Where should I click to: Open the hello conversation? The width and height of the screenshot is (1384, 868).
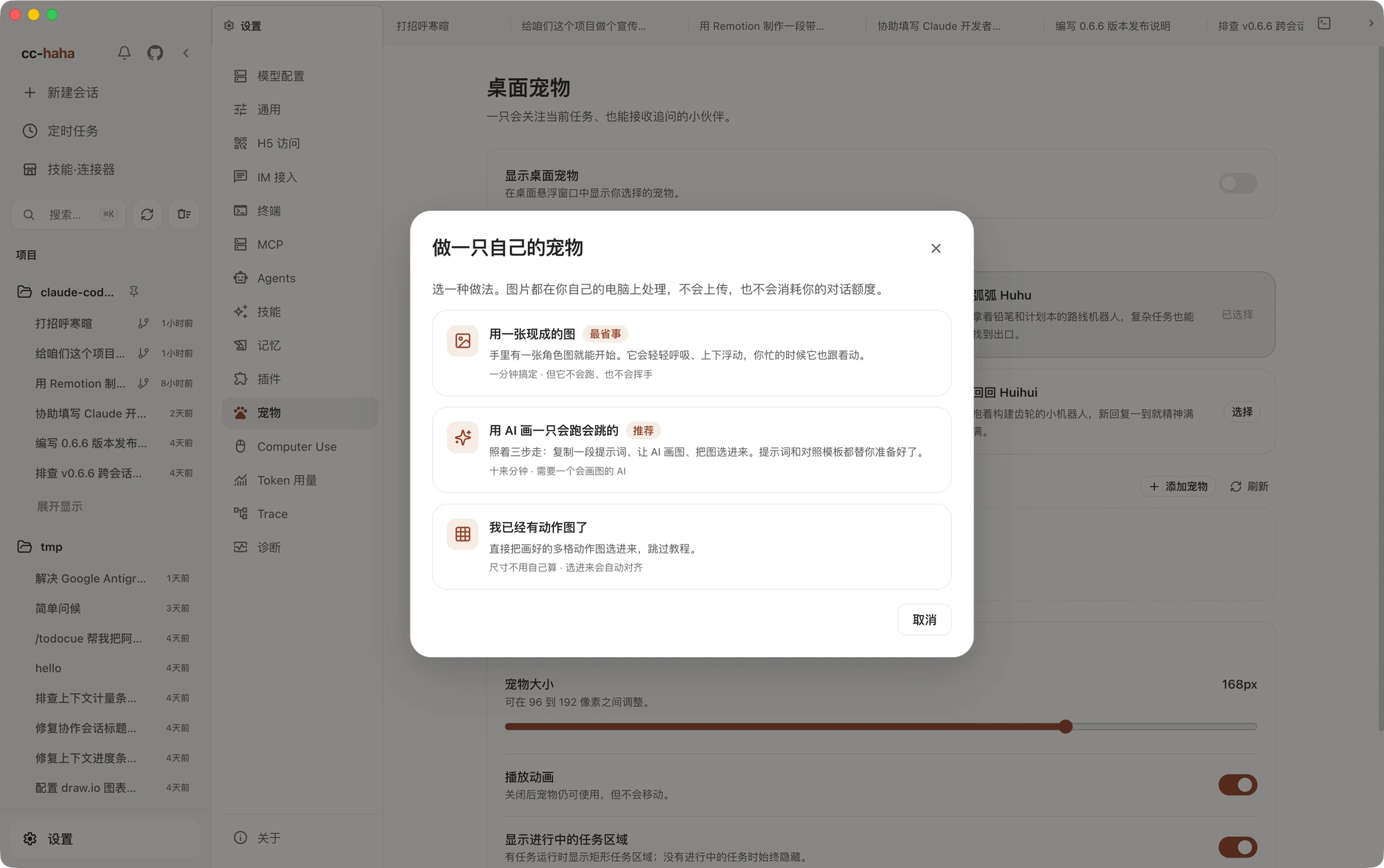click(x=105, y=668)
